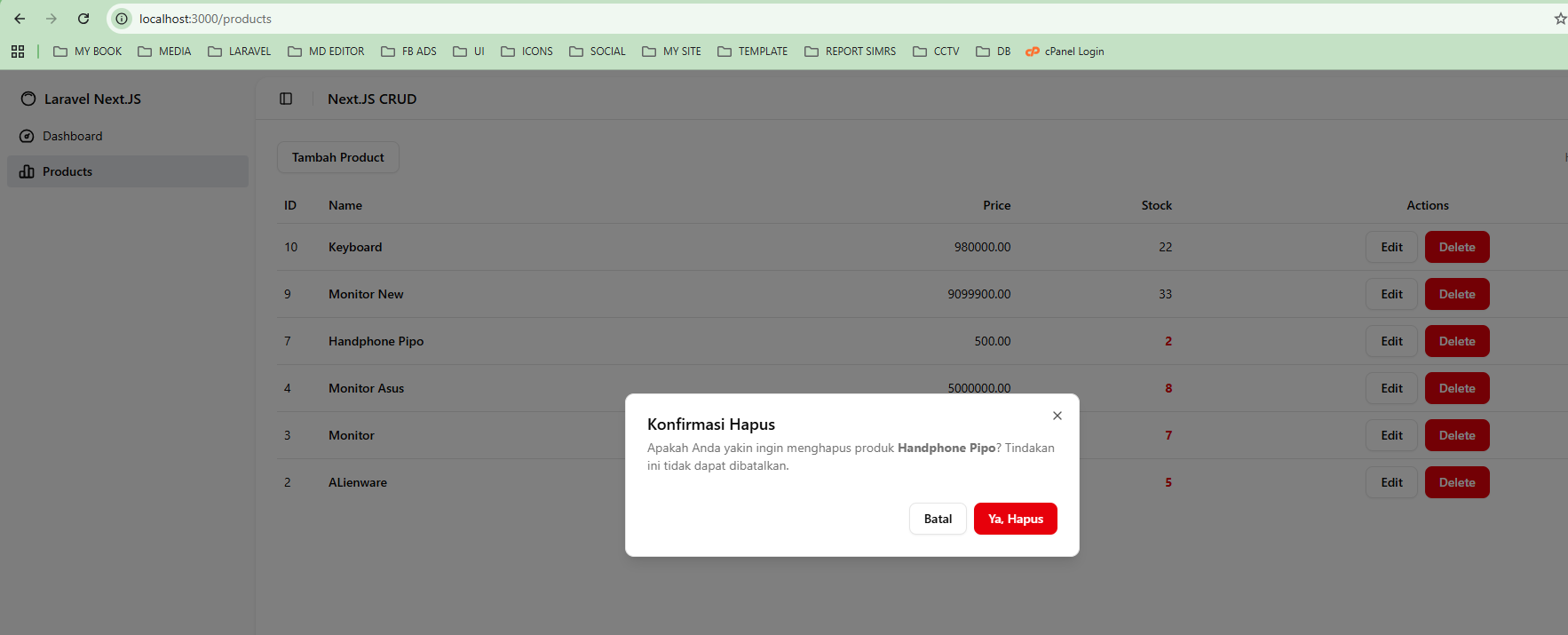Open the TEMPLATE bookmark folder
1568x635 pixels.
(752, 52)
